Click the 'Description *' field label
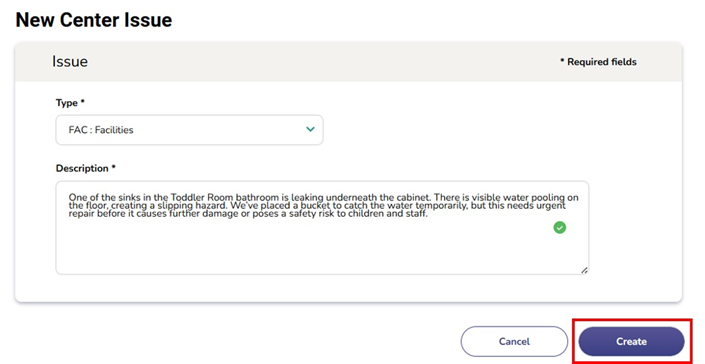The image size is (705, 364). (85, 169)
